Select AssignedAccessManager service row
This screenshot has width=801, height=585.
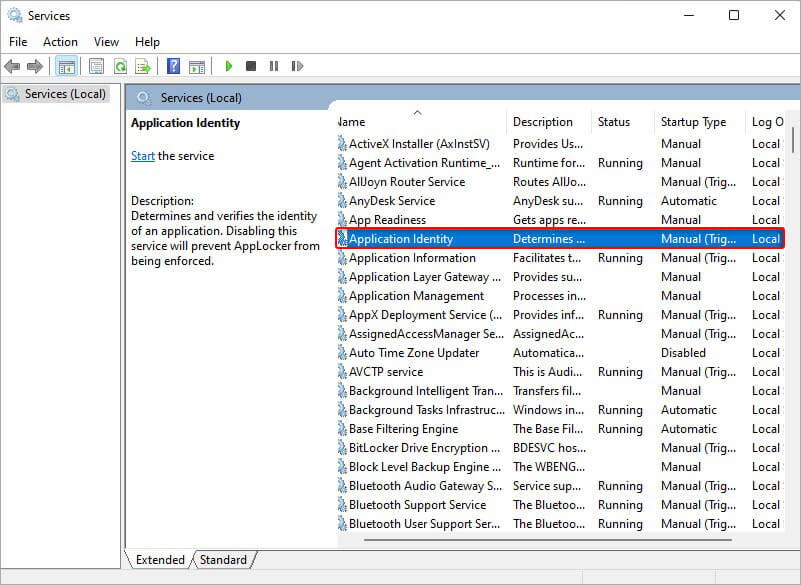coord(560,334)
